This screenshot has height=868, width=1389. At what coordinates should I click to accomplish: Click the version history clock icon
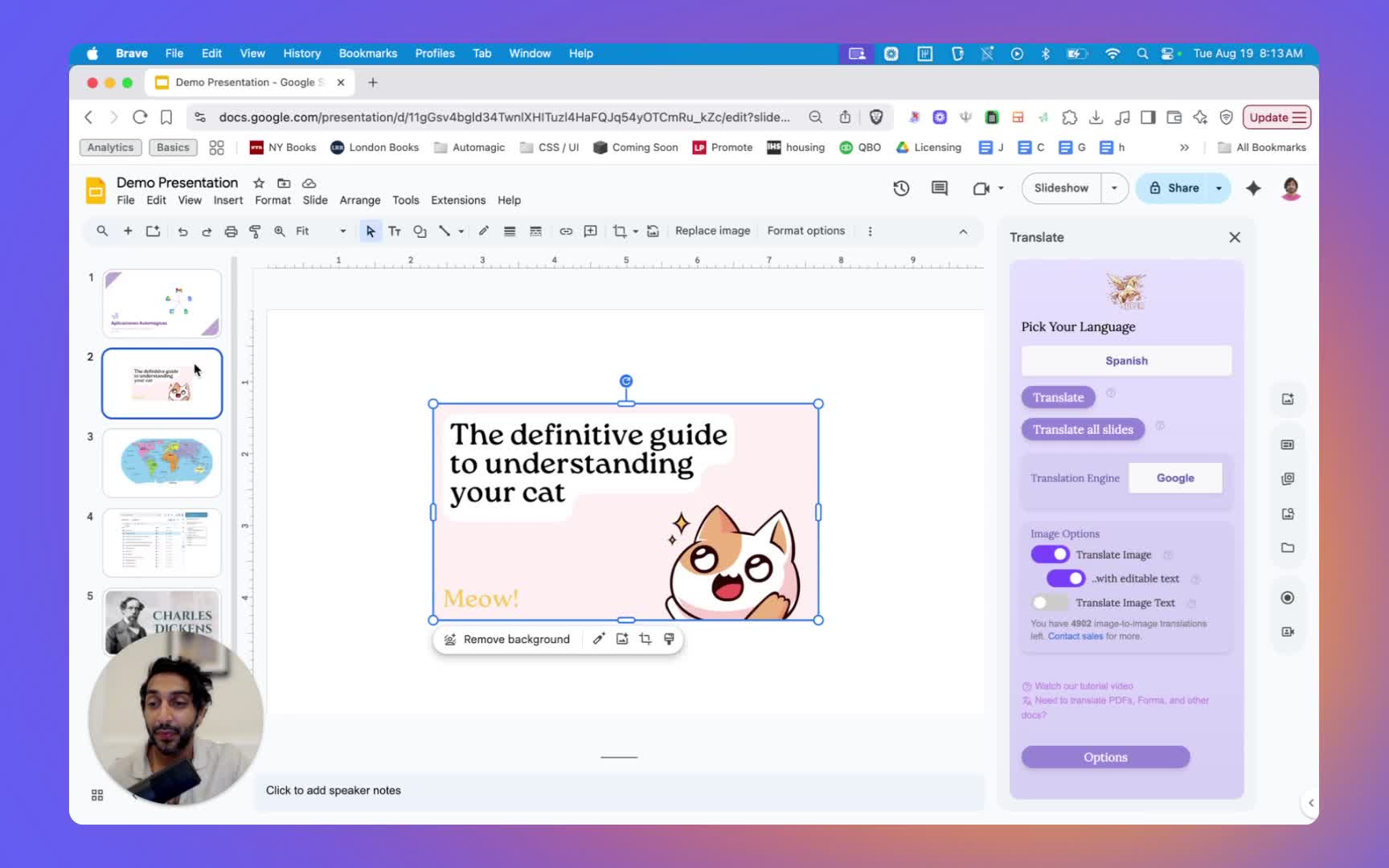901,188
